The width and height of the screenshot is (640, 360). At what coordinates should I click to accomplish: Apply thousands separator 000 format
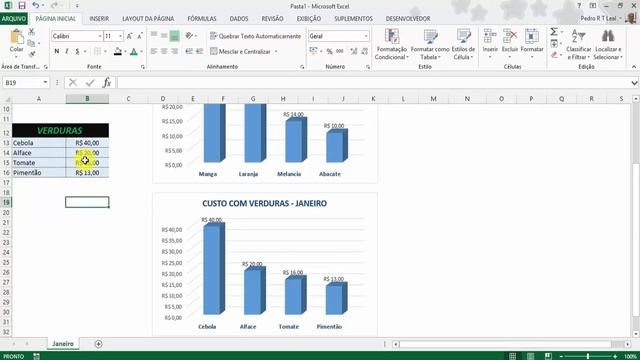click(340, 51)
